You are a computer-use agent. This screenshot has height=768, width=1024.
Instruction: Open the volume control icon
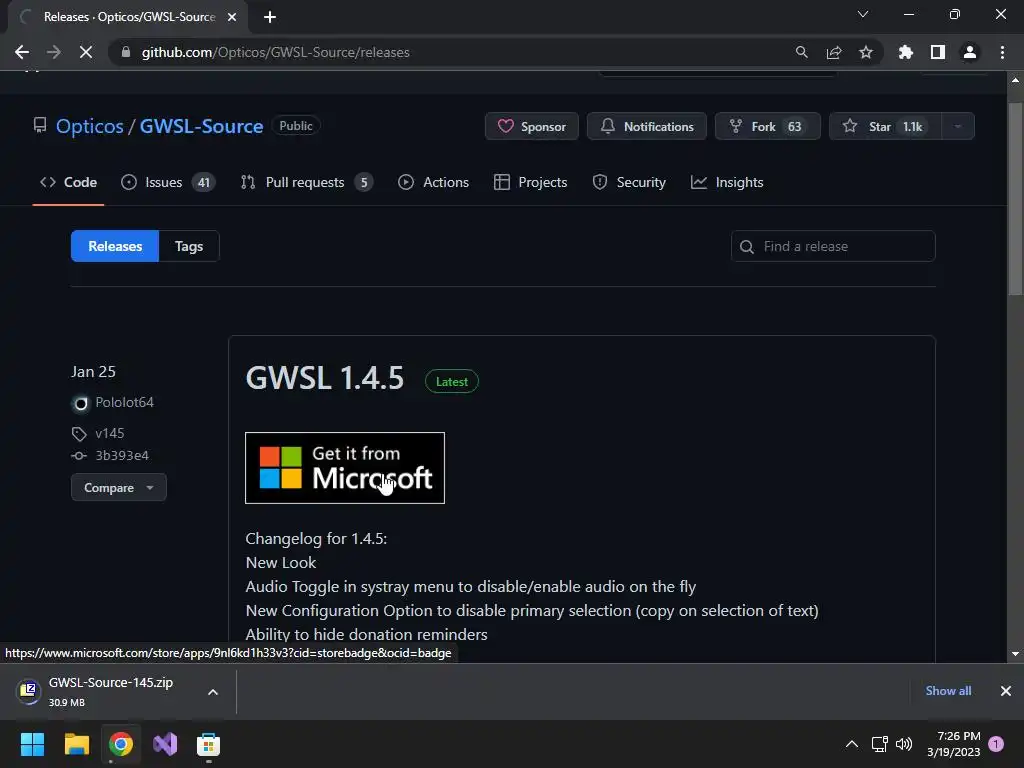point(904,744)
